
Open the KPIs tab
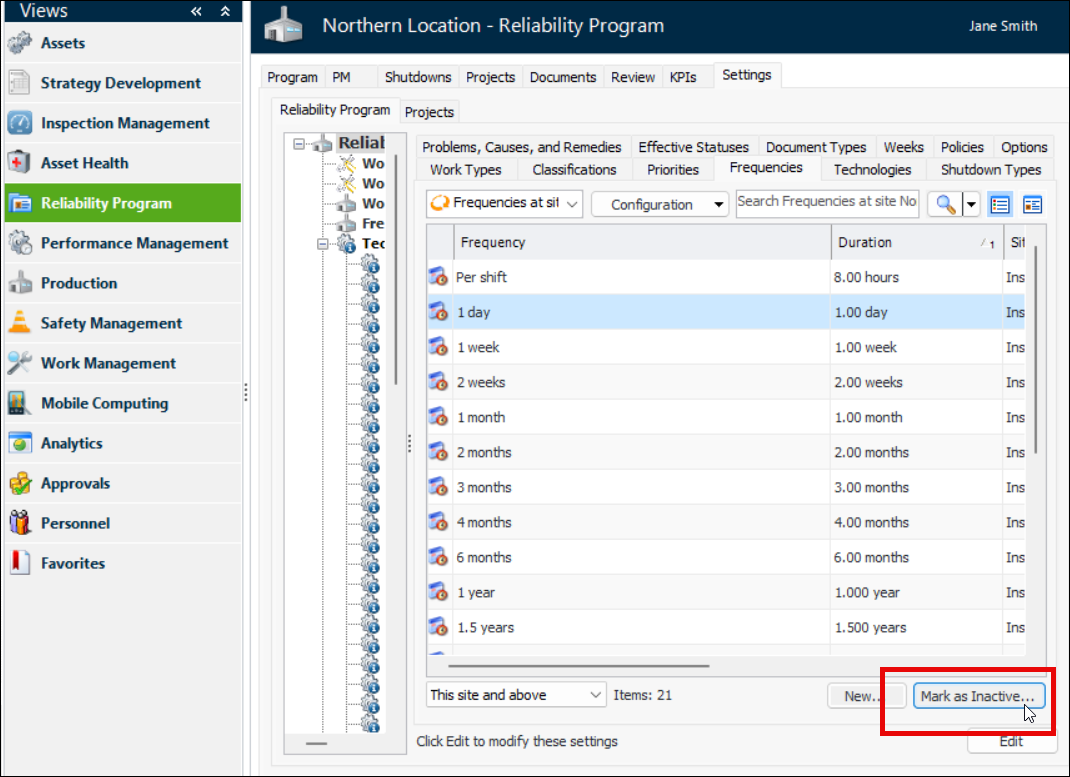coord(685,77)
